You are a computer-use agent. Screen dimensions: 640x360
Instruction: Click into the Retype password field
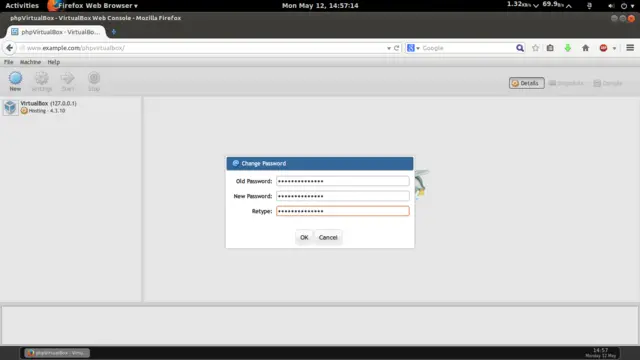342,211
